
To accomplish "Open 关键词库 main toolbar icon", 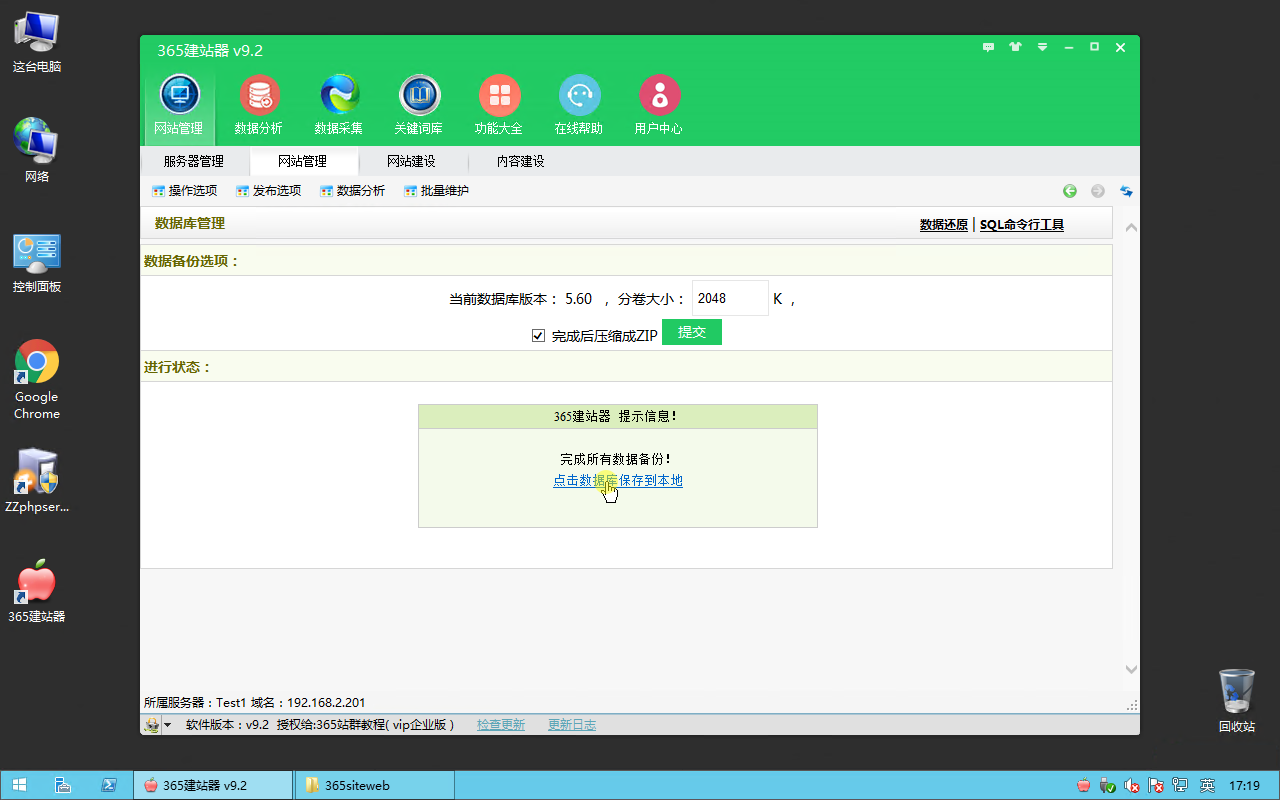I will pyautogui.click(x=419, y=105).
